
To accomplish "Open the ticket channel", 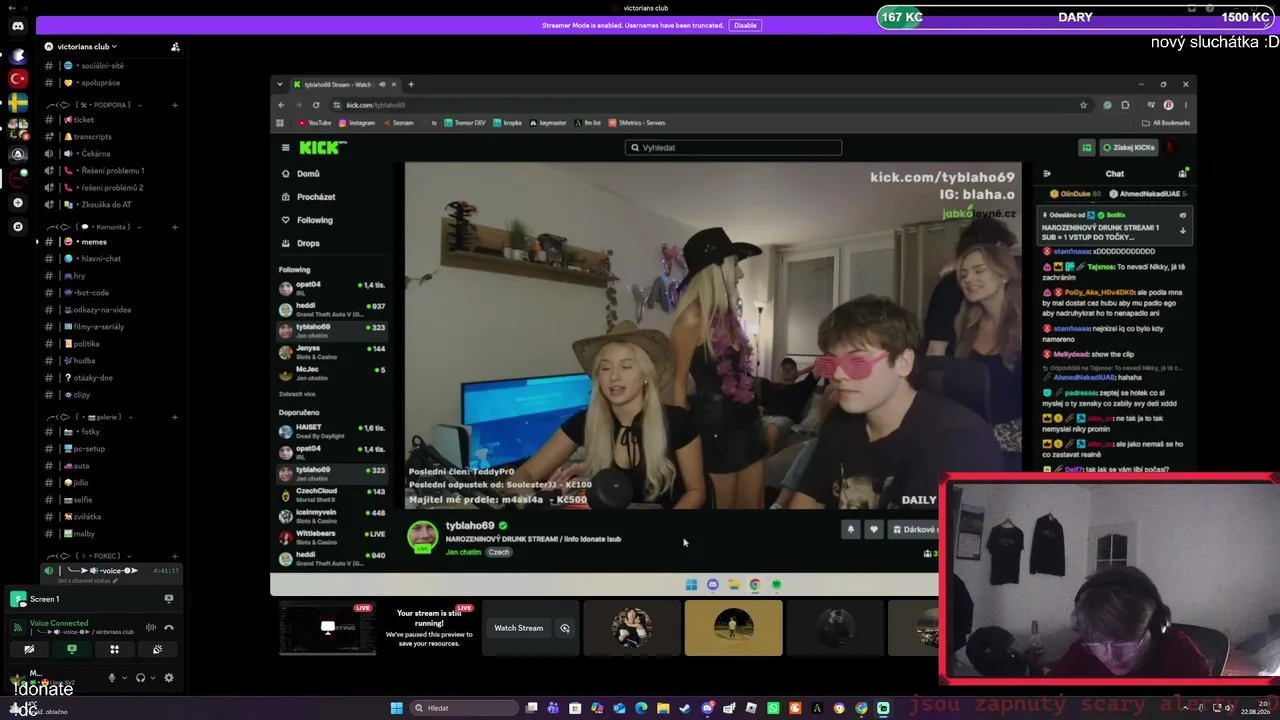I will [x=111, y=120].
